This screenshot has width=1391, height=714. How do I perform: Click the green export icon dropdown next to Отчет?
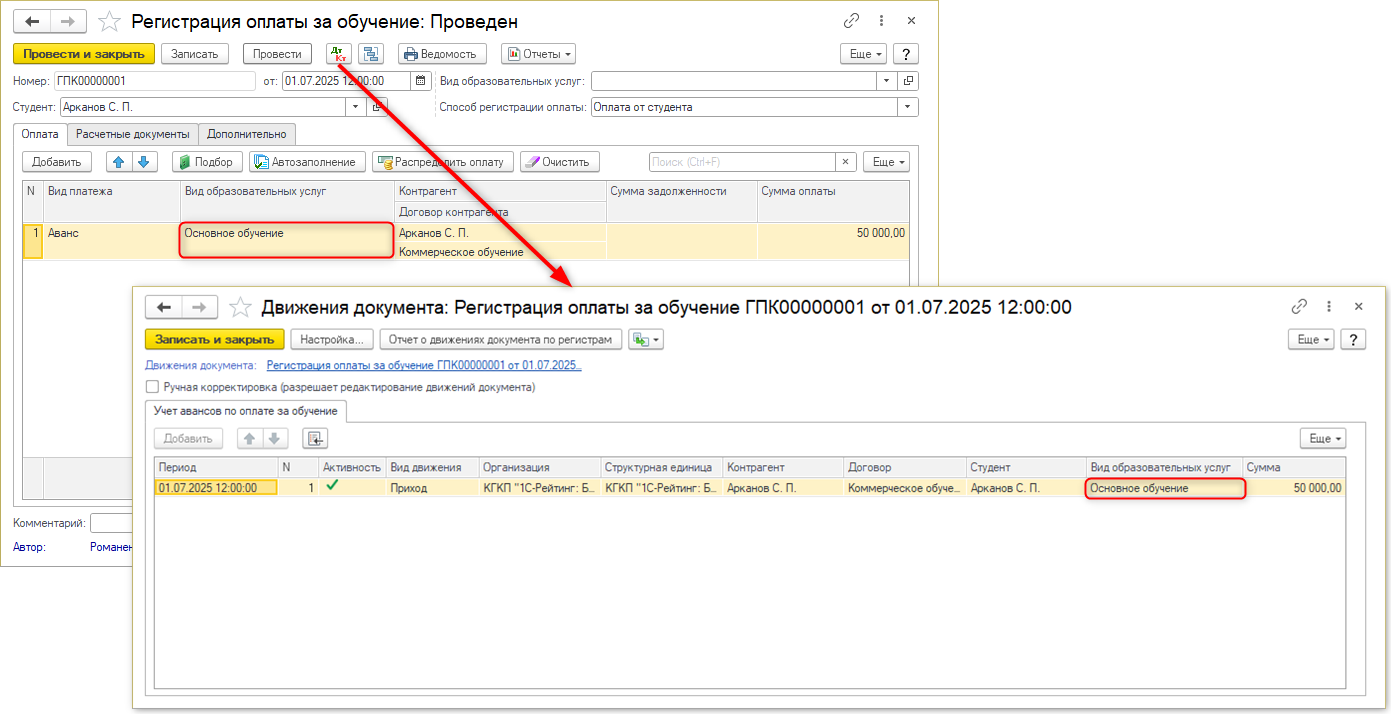tap(646, 340)
